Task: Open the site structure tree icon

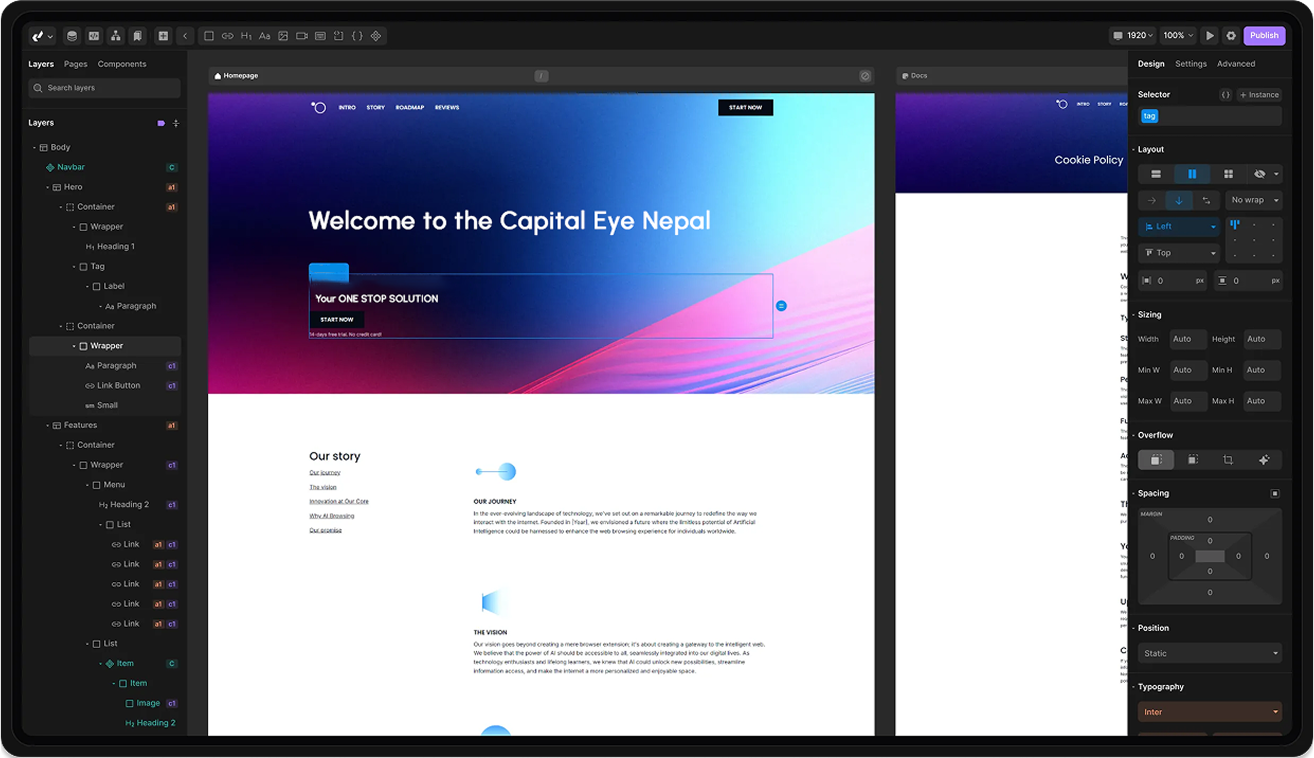Action: pos(115,36)
